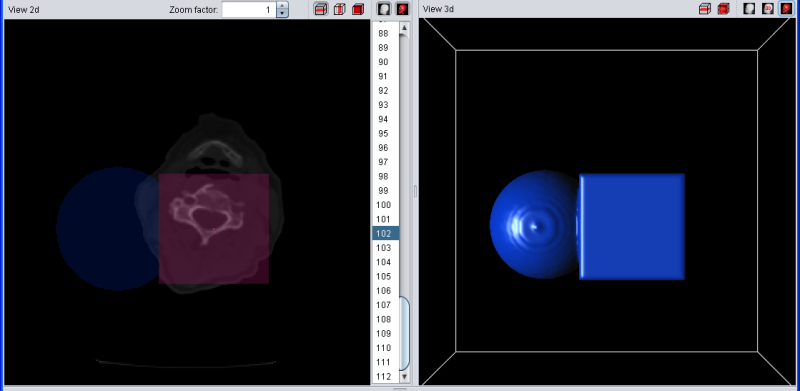This screenshot has width=800, height=391.
Task: Toggle red skull segmentation overlay in View 2d
Action: (x=403, y=9)
